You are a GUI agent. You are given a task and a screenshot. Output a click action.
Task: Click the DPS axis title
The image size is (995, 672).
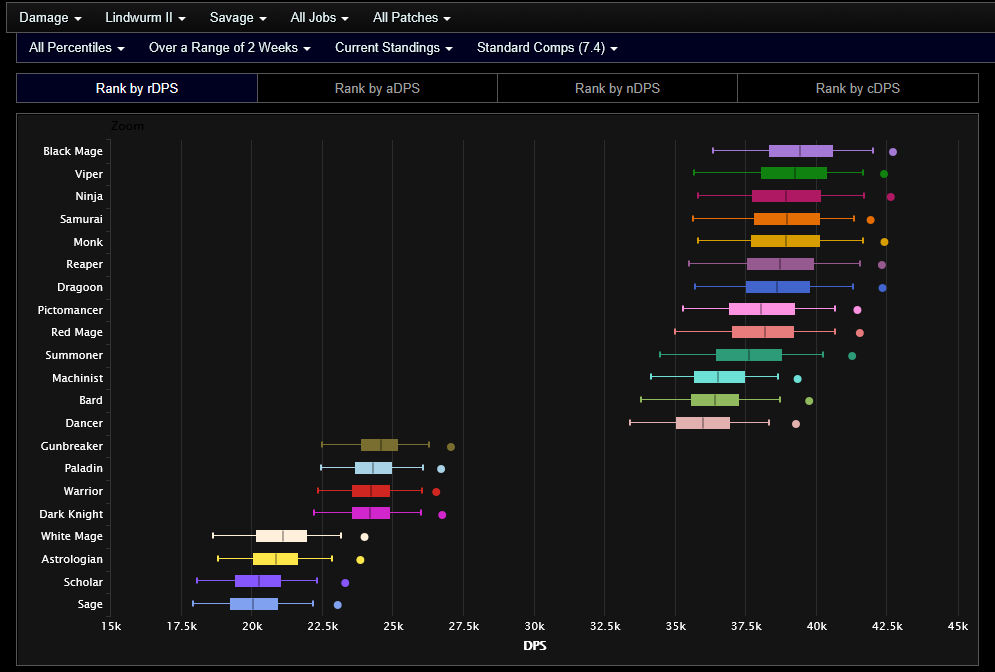pyautogui.click(x=535, y=645)
